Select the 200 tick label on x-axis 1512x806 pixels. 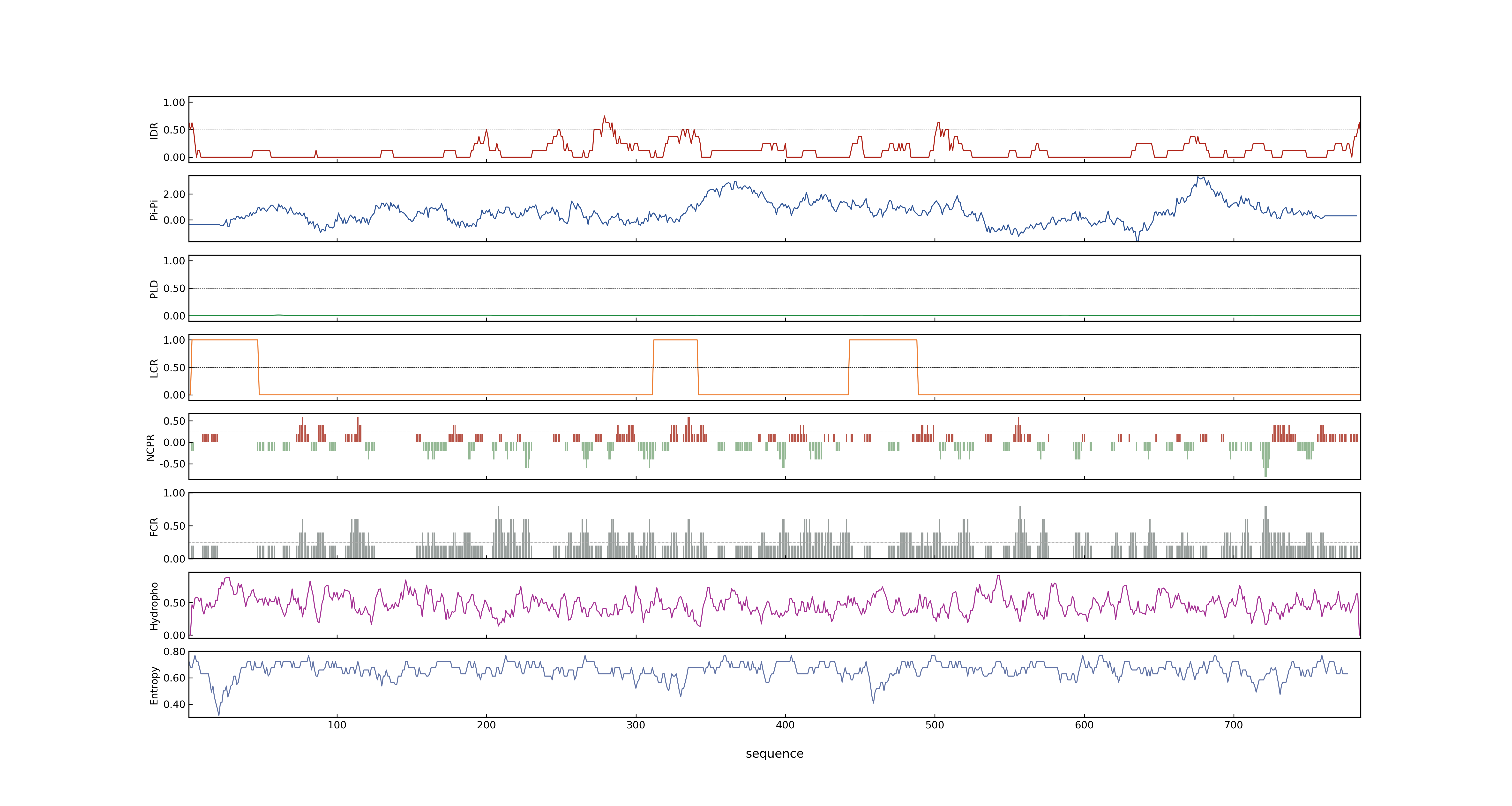(x=487, y=725)
